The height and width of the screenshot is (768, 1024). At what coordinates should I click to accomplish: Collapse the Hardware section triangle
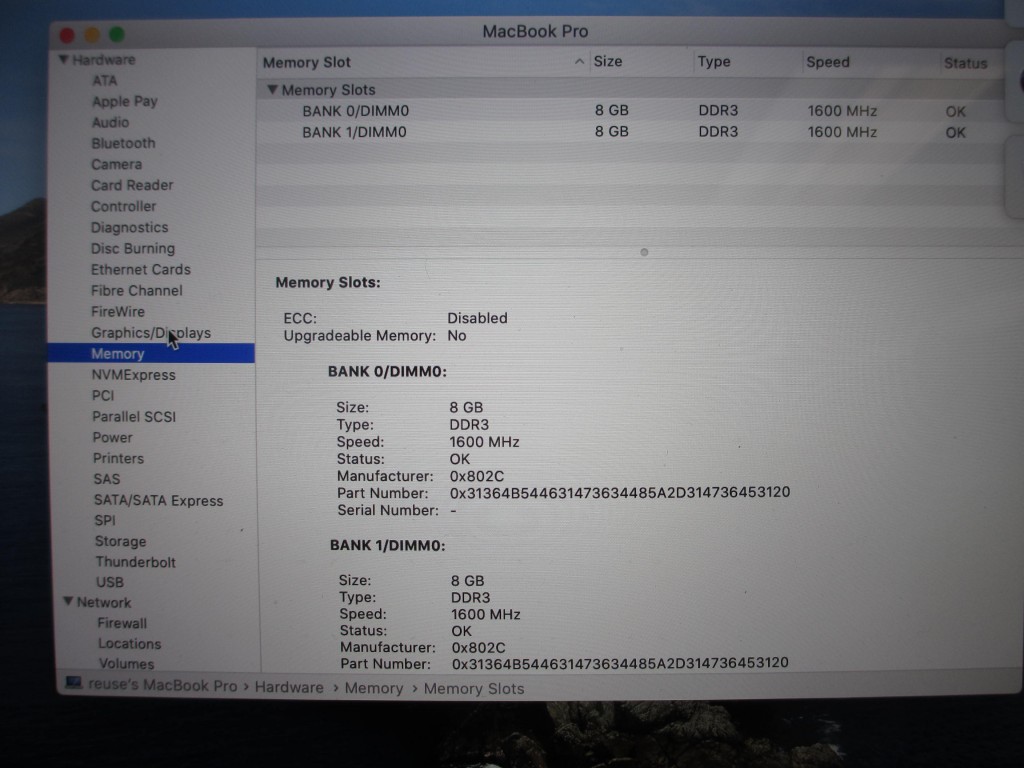[63, 59]
